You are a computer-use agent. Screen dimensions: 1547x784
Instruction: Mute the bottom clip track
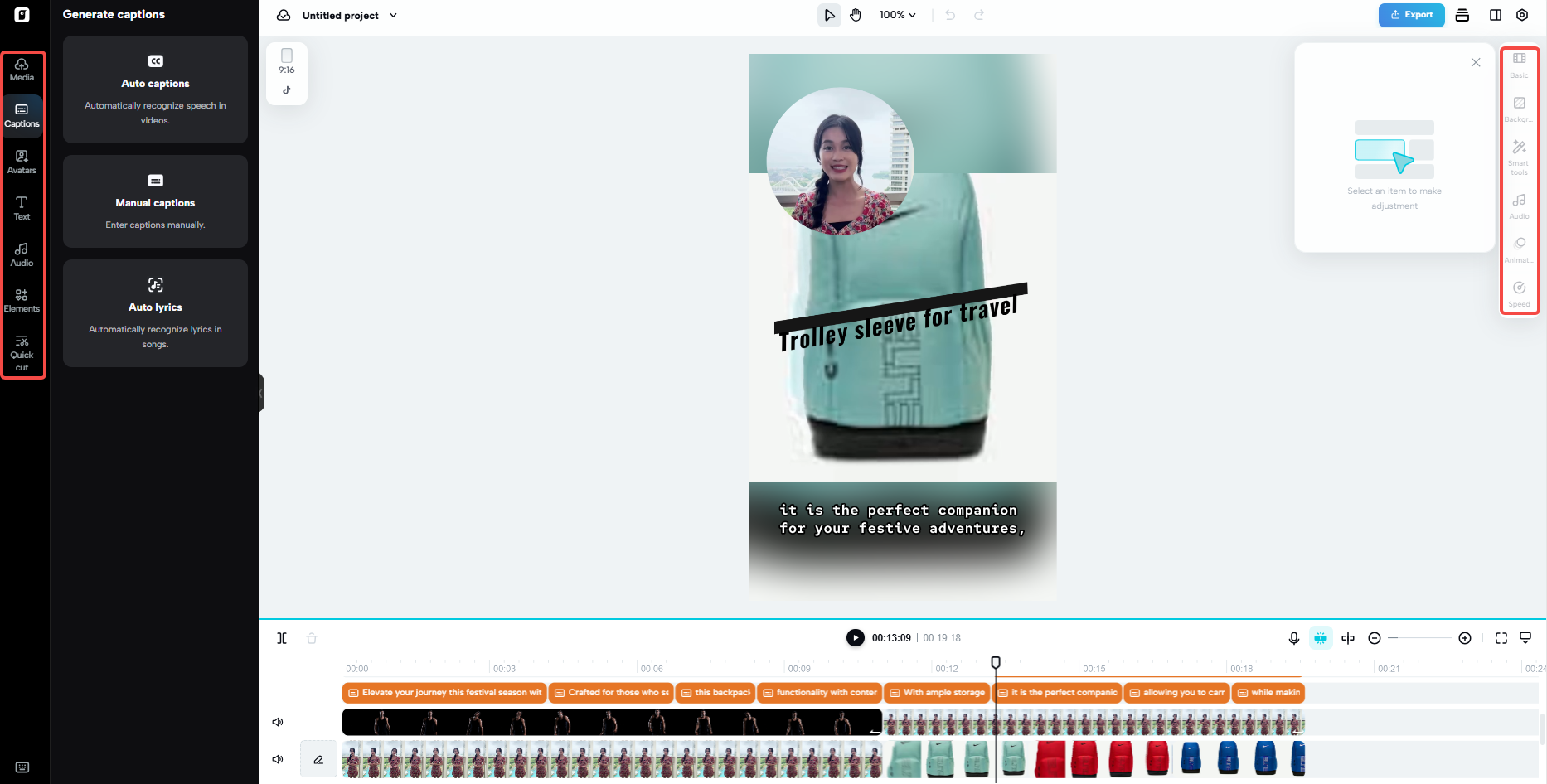[278, 758]
